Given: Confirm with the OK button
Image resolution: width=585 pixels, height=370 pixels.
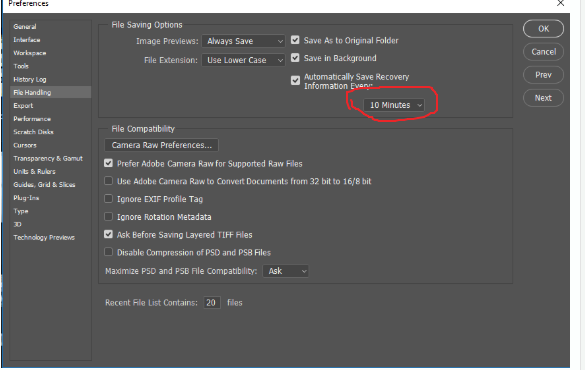Looking at the screenshot, I should [x=543, y=29].
